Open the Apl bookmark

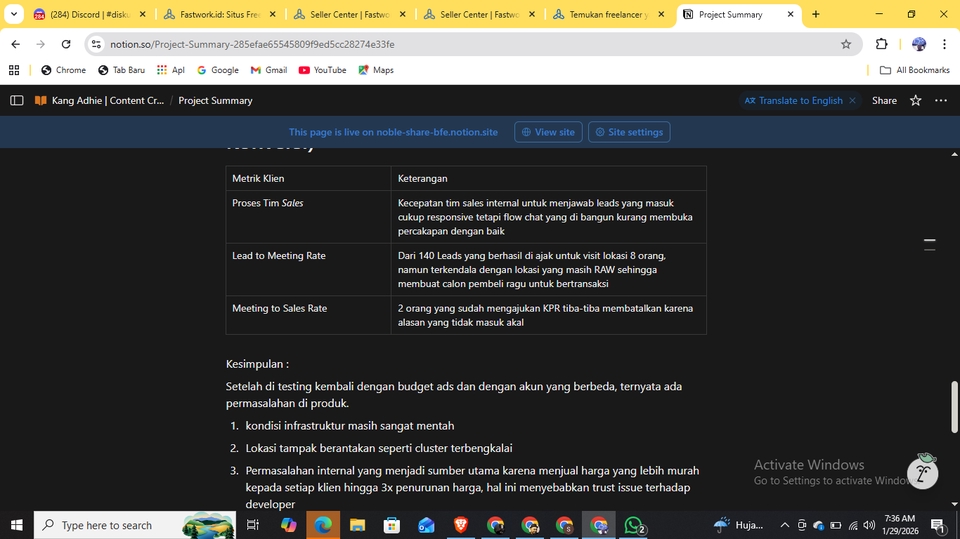tap(171, 70)
